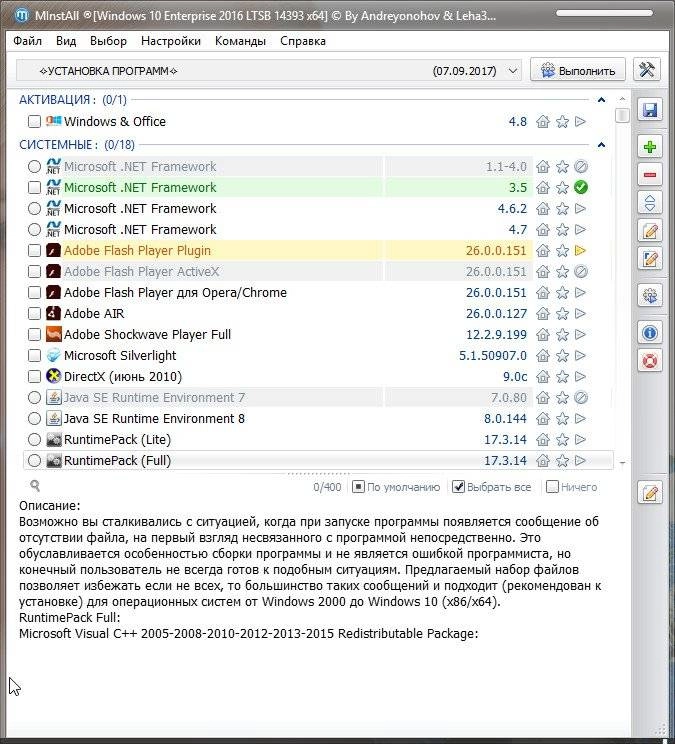Click the first notepad edit icon in sidebar
The width and height of the screenshot is (675, 744).
[x=649, y=231]
